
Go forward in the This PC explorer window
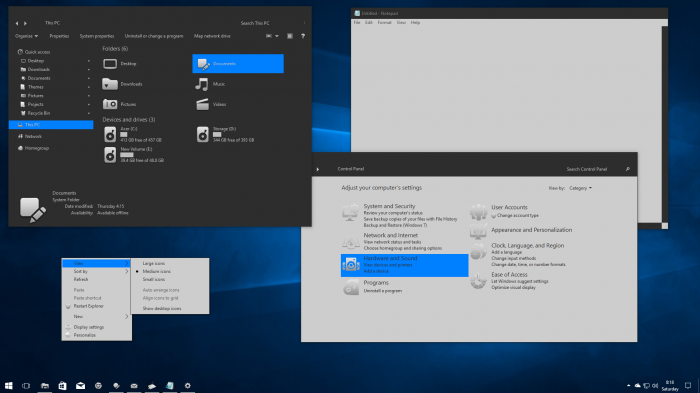tap(25, 23)
